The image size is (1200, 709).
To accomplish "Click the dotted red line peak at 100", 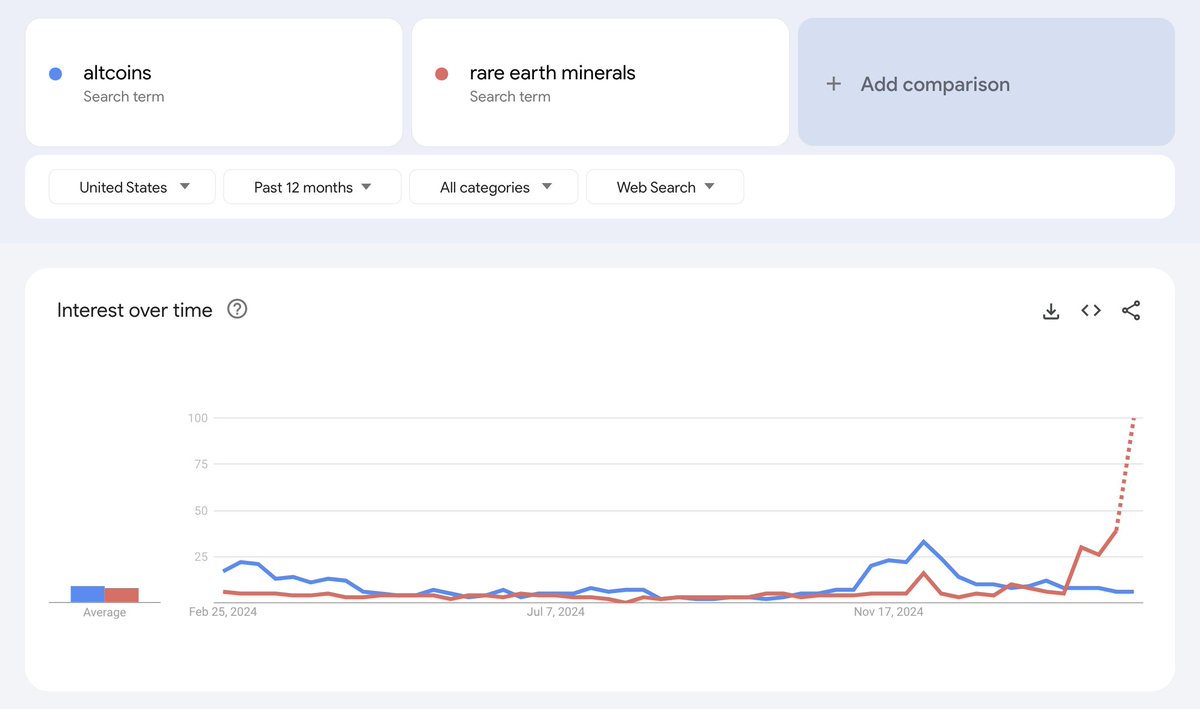I will [1133, 419].
